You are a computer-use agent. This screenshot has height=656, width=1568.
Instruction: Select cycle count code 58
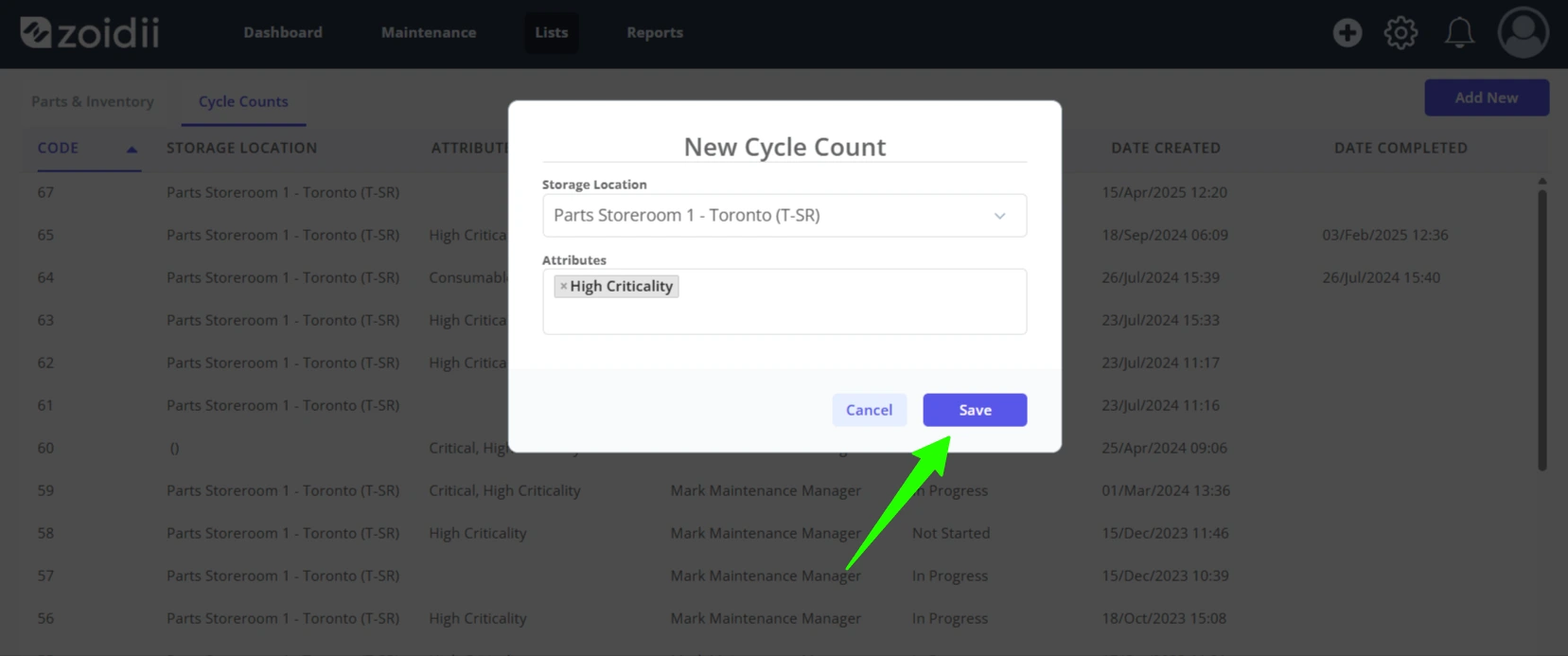[x=45, y=533]
